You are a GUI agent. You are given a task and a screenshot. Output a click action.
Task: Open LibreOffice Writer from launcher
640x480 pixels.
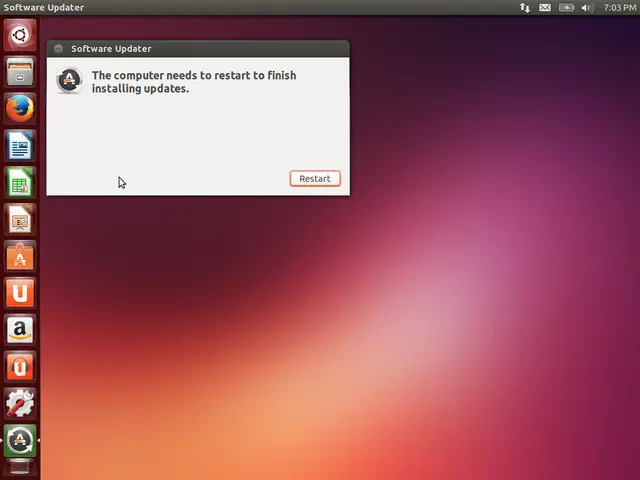tap(20, 145)
